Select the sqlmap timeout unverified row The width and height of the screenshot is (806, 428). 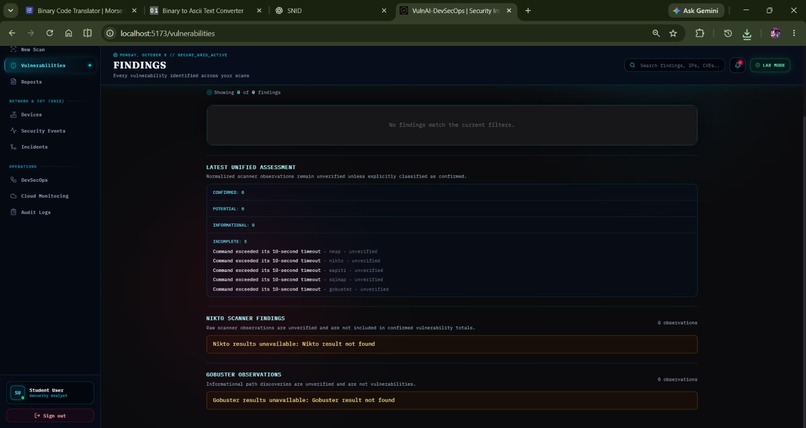[298, 280]
